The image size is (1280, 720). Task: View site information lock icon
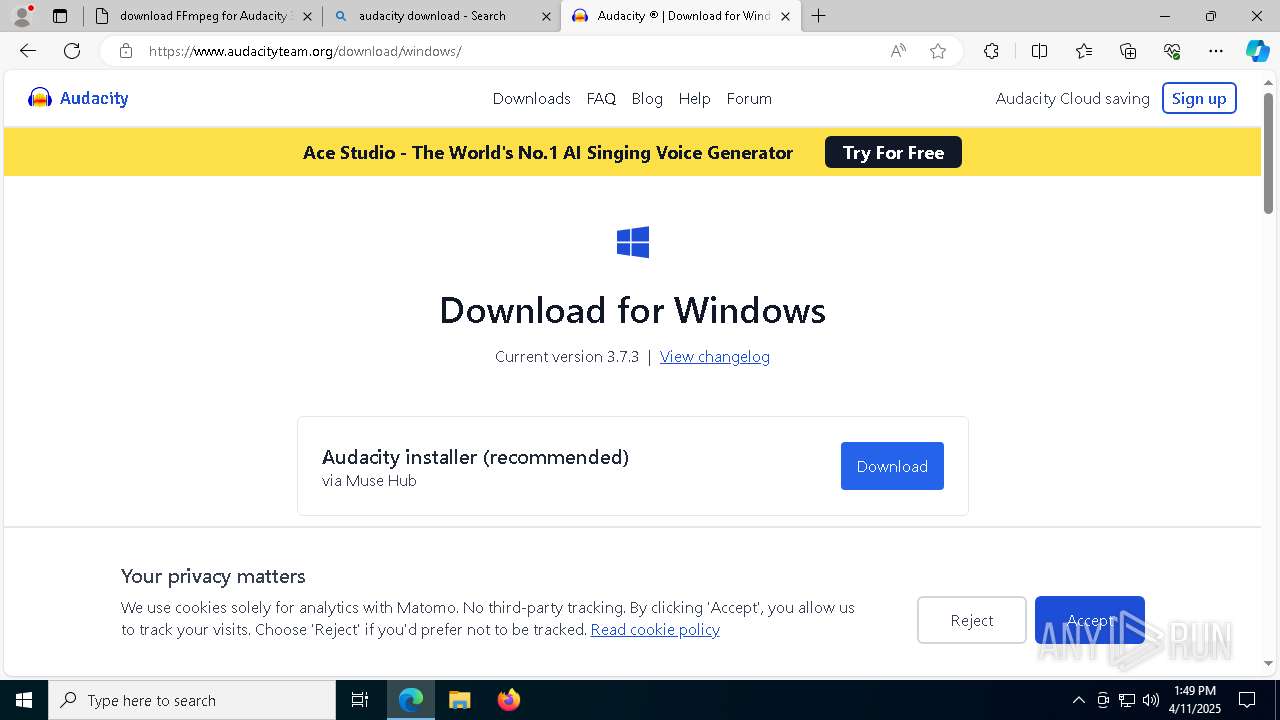tap(125, 51)
